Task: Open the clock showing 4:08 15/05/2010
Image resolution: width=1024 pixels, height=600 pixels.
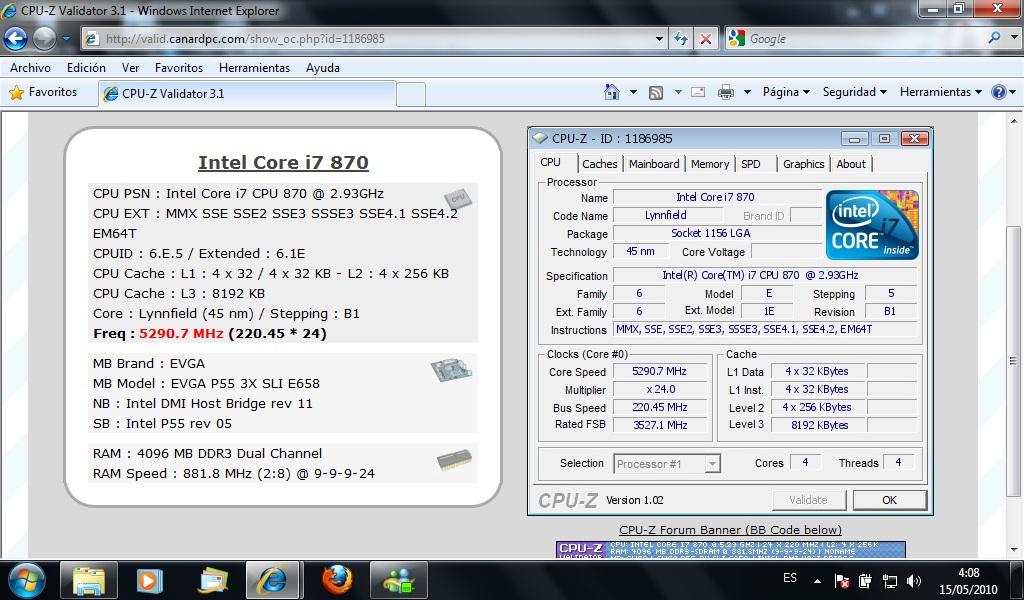Action: click(x=968, y=580)
